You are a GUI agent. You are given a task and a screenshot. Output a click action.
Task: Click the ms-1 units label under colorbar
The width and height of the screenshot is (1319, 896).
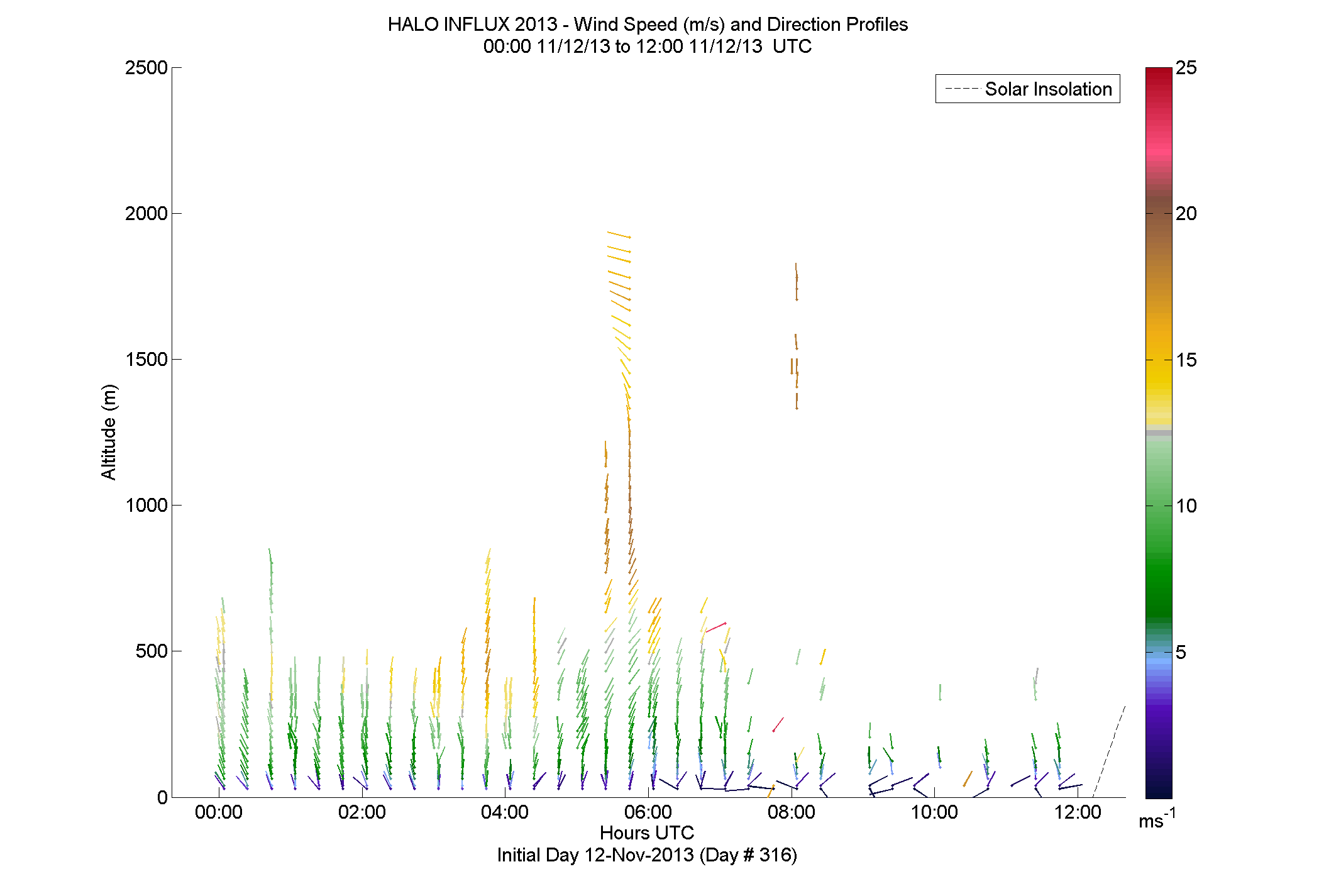[1157, 819]
